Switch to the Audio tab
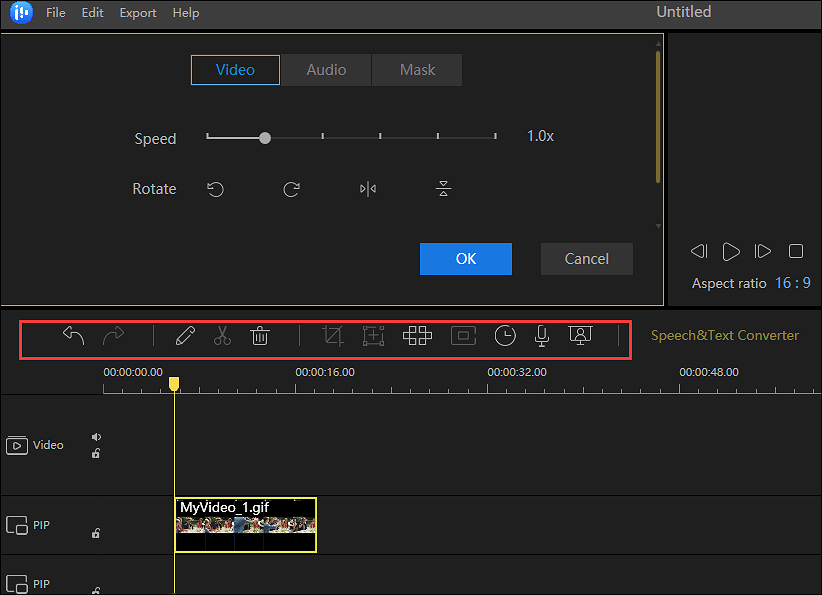Viewport: 822px width, 595px height. tap(326, 70)
